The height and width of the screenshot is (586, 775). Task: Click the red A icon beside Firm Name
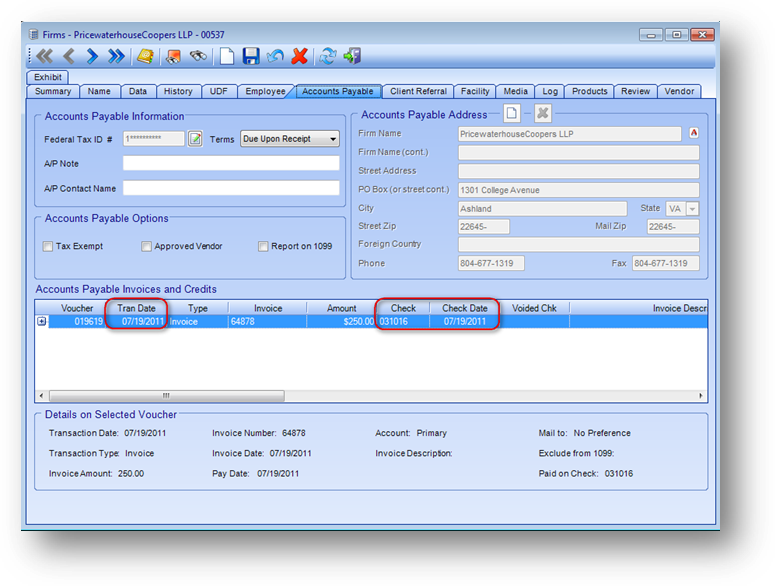point(694,133)
